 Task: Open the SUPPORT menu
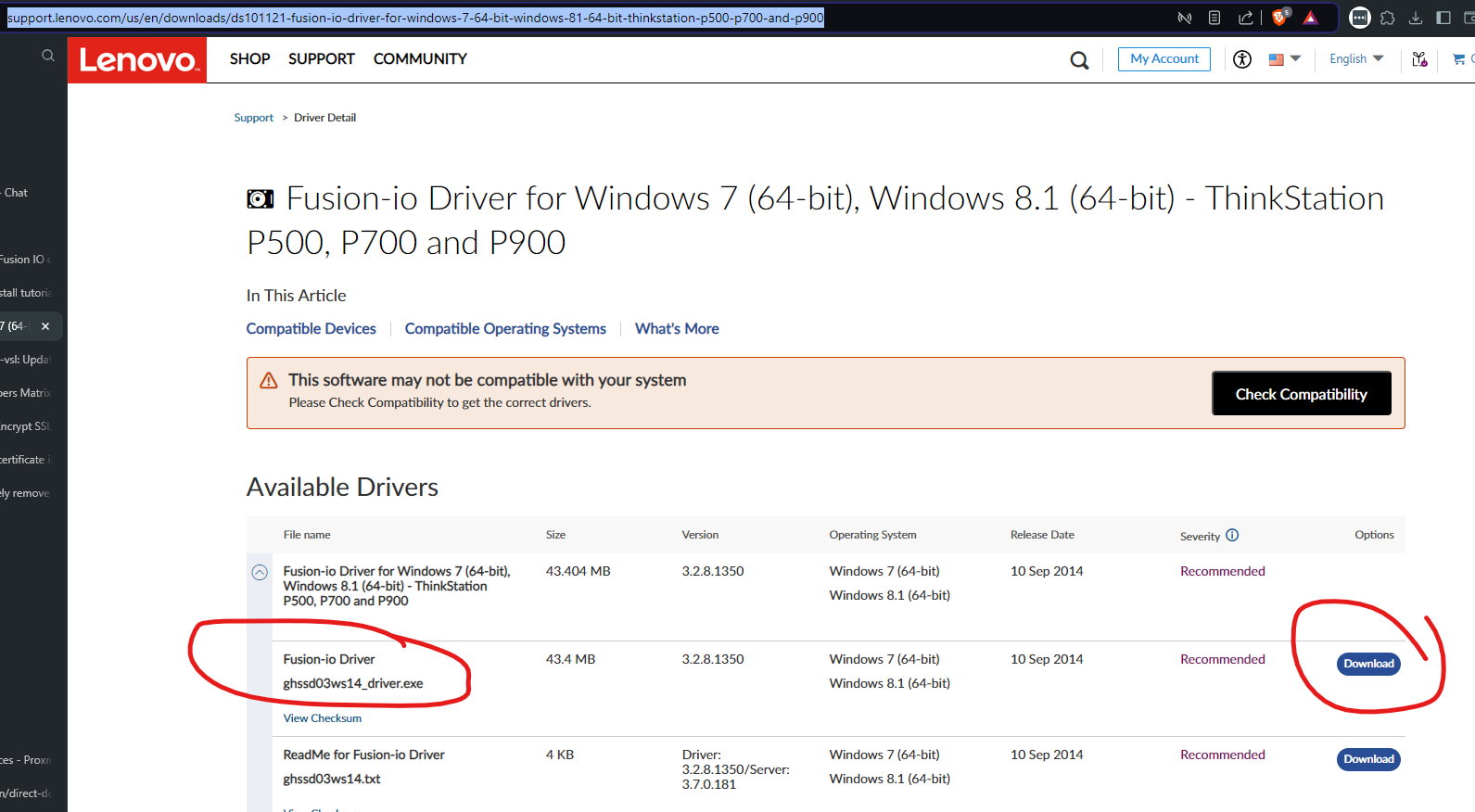pos(322,59)
